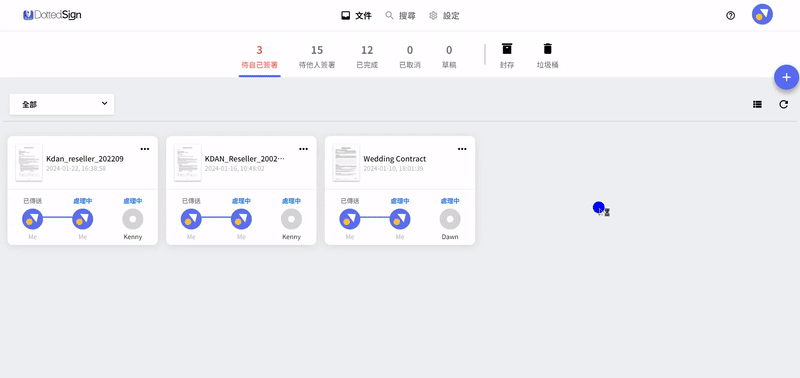The height and width of the screenshot is (378, 800).
Task: Click the 2024-01-22, 16:38:58 timestamp
Action: pos(76,168)
